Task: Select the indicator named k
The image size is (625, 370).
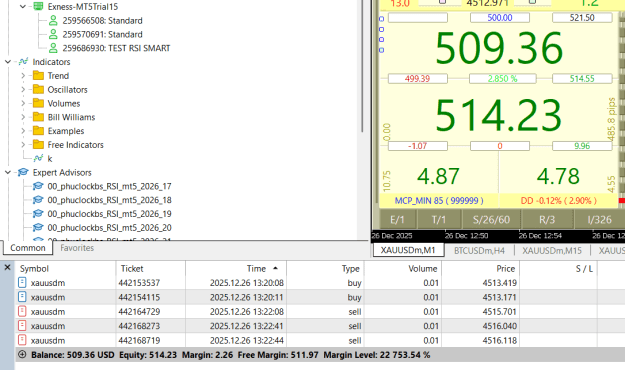Action: coord(50,159)
